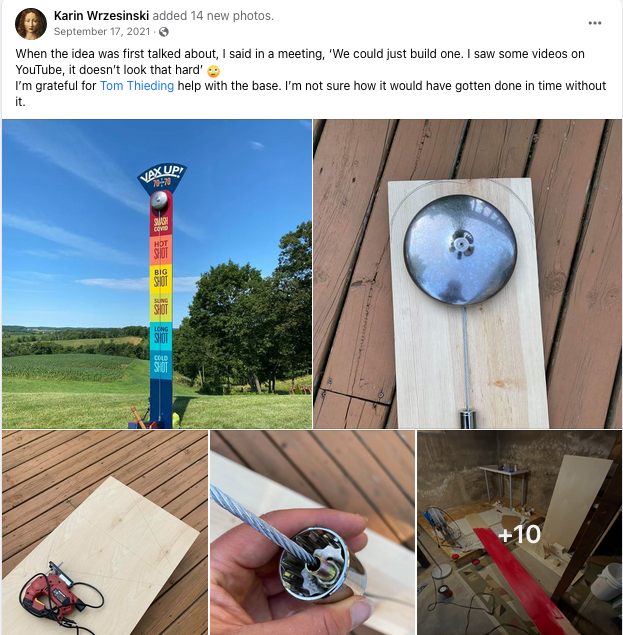Open Karin Wrzesinski's profile picture

[31, 23]
